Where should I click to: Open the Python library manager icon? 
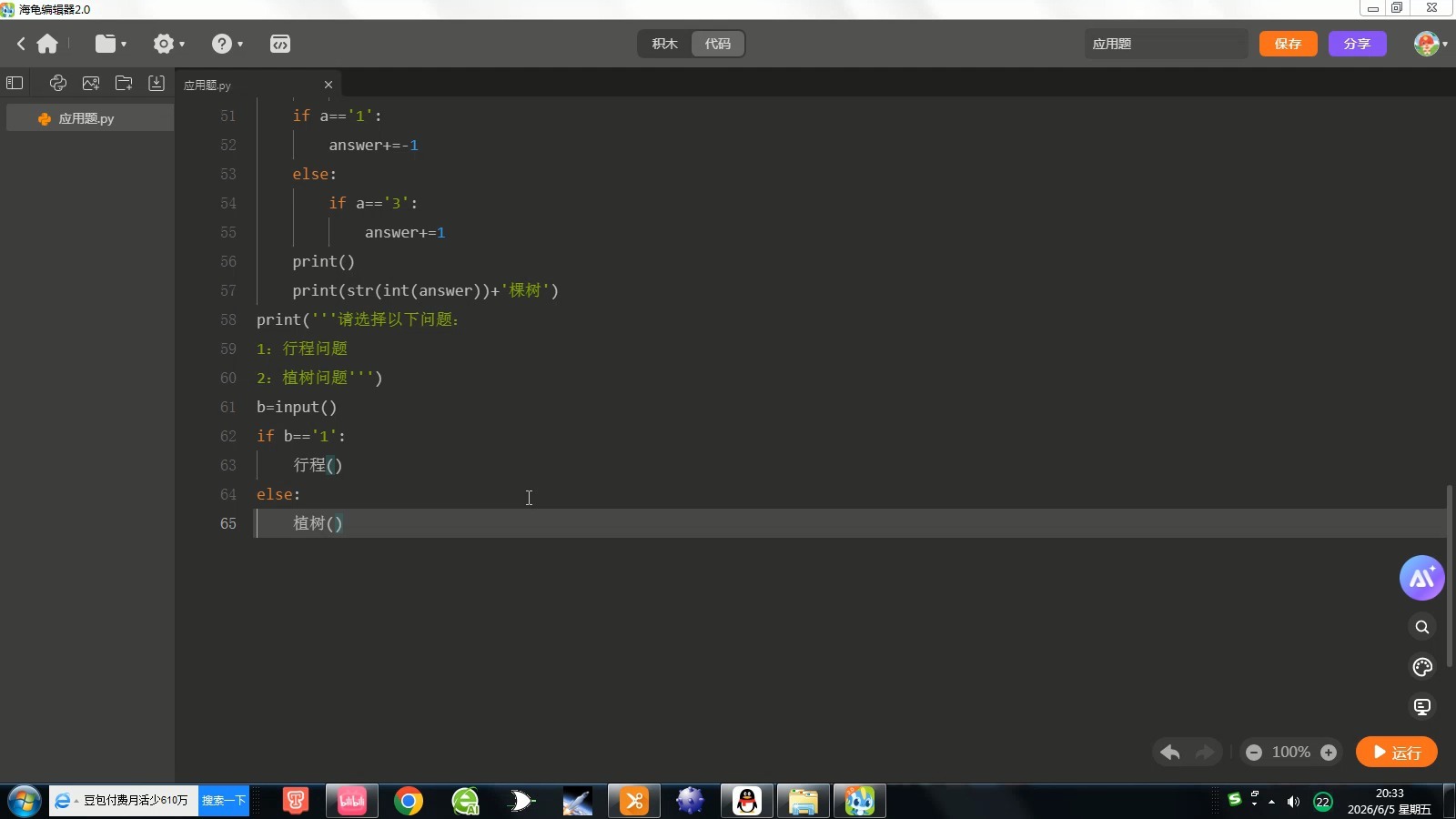coord(58,83)
